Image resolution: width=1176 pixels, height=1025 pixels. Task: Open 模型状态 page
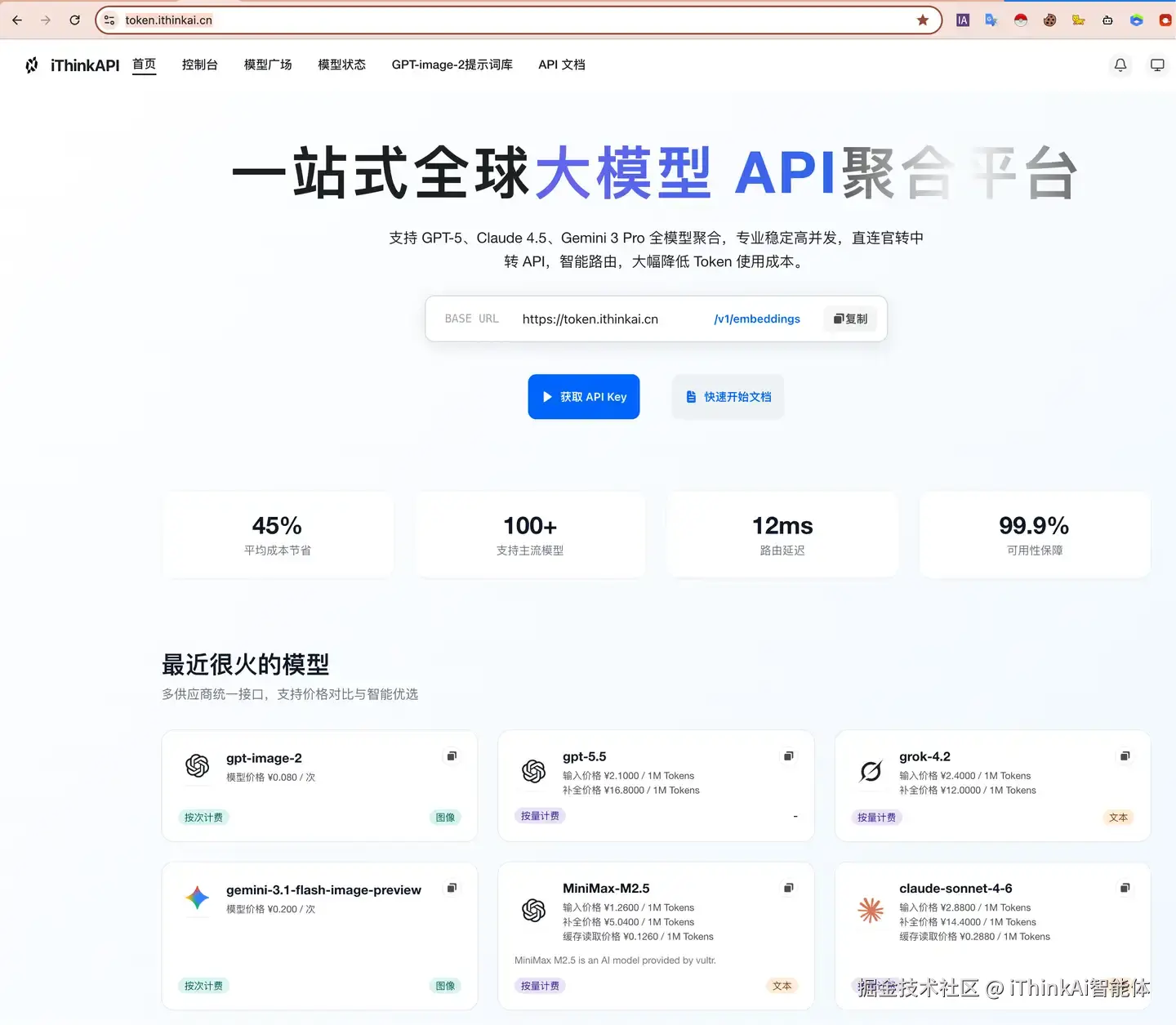[x=341, y=65]
